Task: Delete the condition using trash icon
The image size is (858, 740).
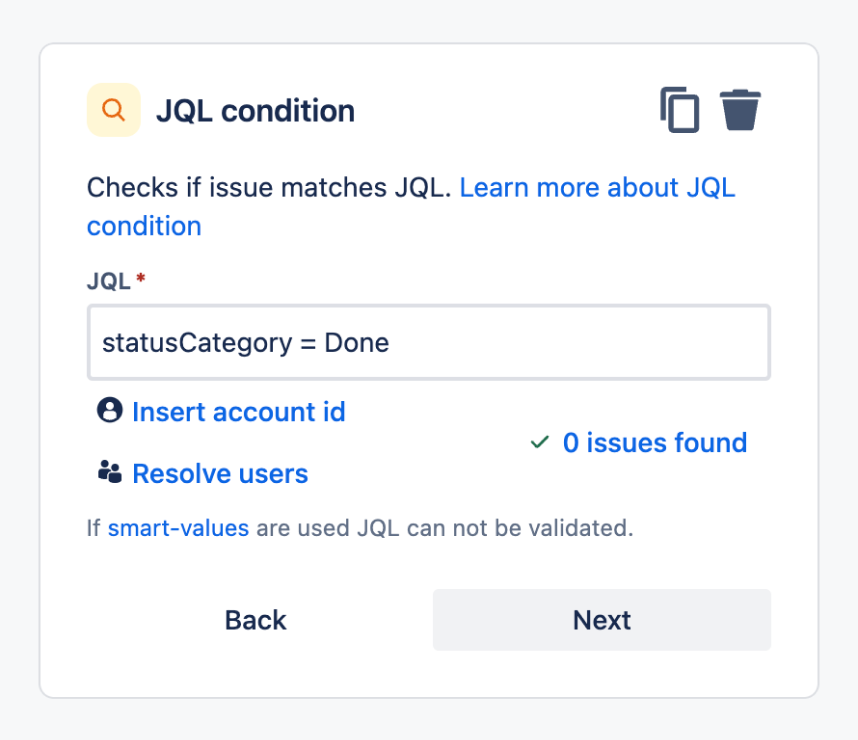Action: tap(740, 109)
